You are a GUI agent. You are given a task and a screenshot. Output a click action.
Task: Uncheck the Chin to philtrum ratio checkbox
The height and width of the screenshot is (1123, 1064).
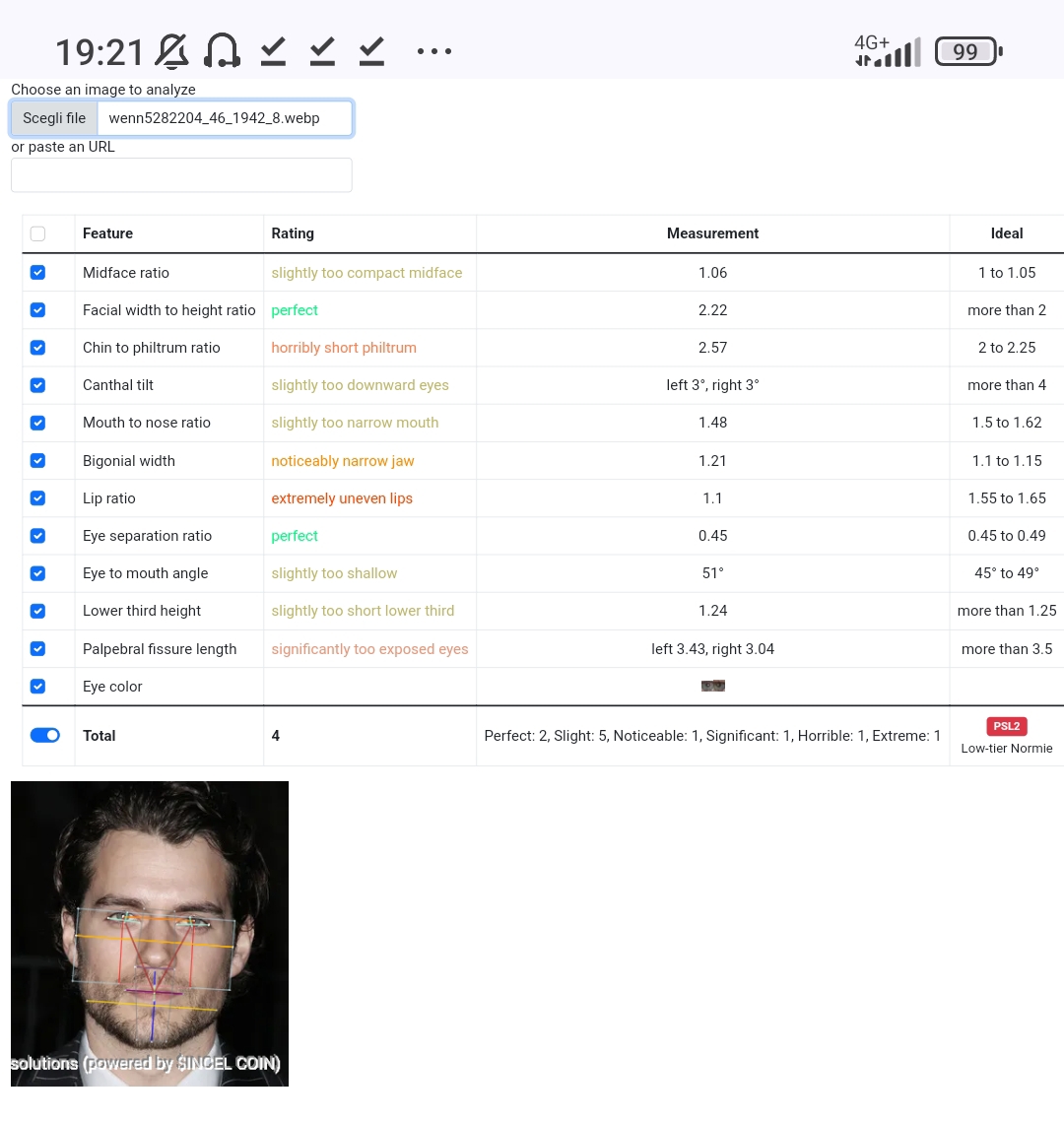point(38,348)
